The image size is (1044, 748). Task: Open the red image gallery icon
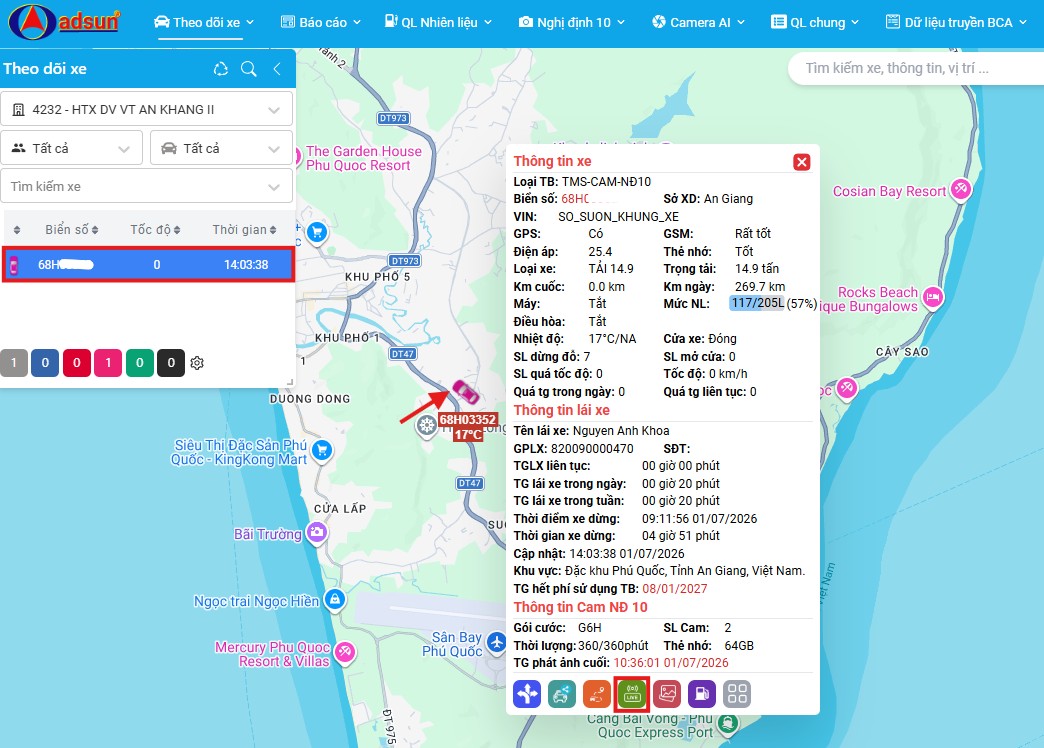point(667,694)
